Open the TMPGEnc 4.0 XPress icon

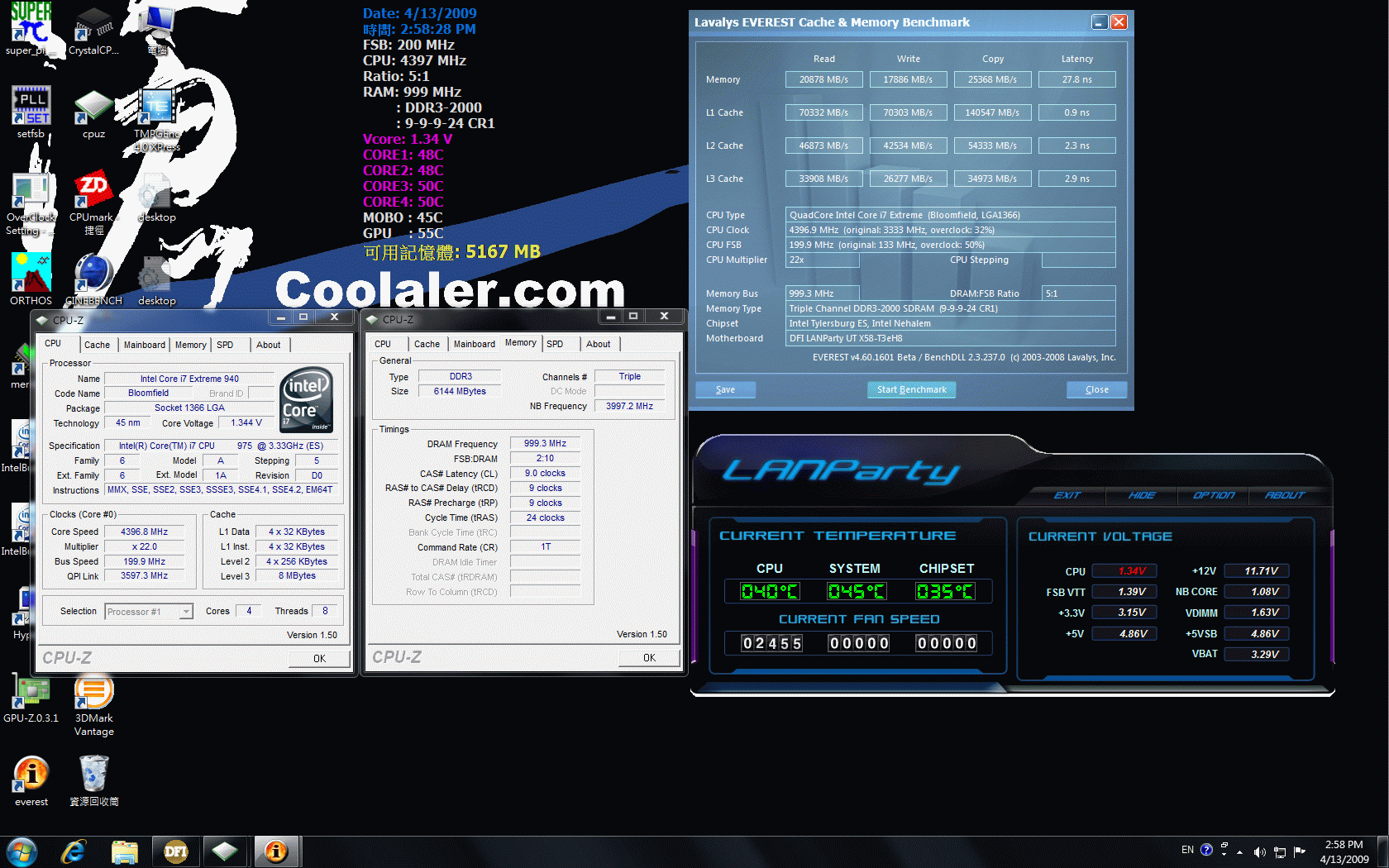point(156,118)
